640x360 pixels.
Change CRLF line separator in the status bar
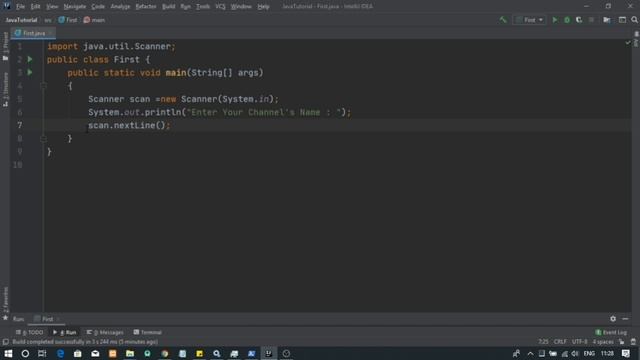pyautogui.click(x=560, y=342)
